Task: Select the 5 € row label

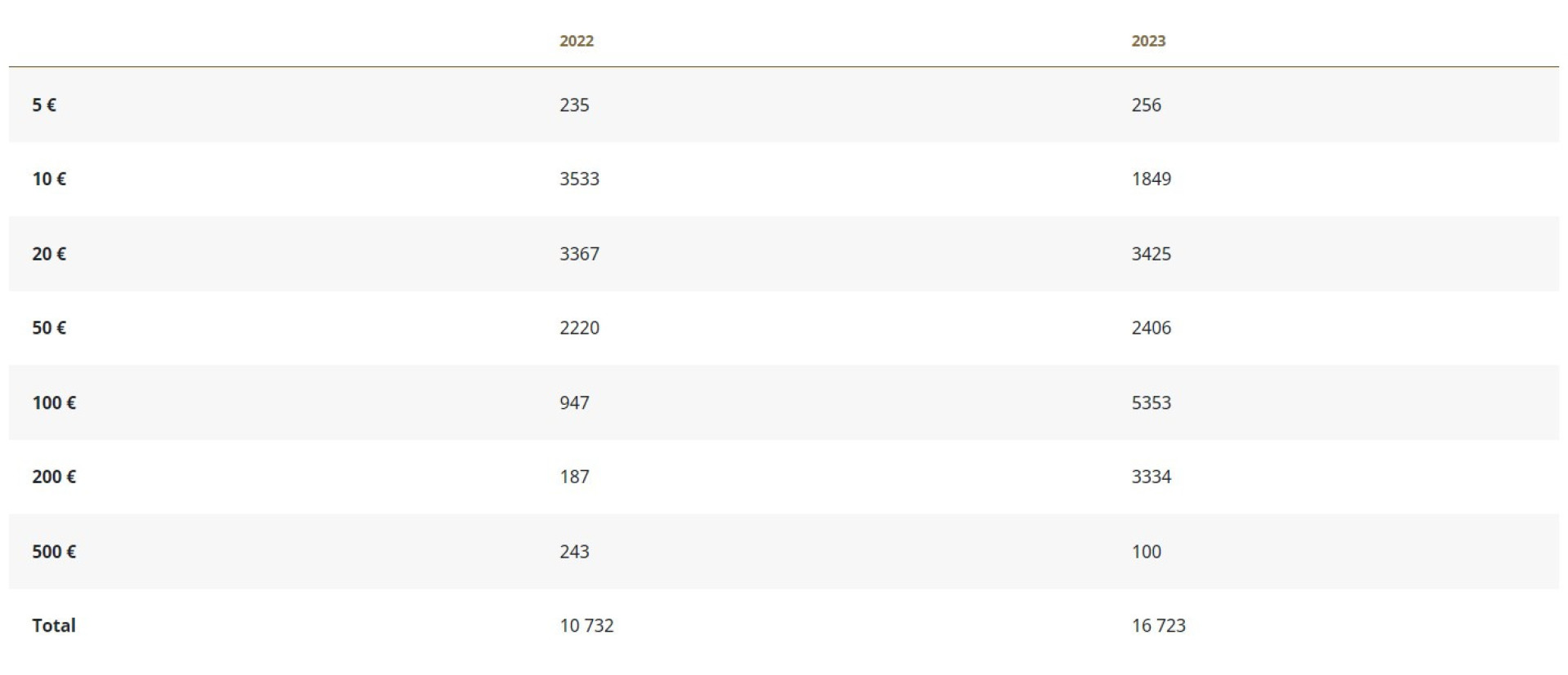Action: [x=44, y=105]
